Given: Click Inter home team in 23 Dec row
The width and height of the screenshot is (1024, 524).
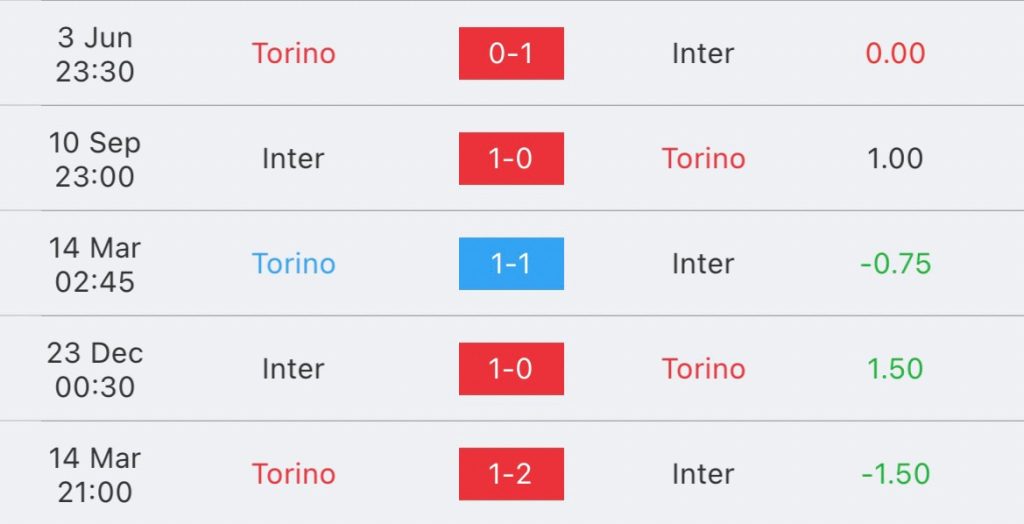Looking at the screenshot, I should (x=293, y=369).
